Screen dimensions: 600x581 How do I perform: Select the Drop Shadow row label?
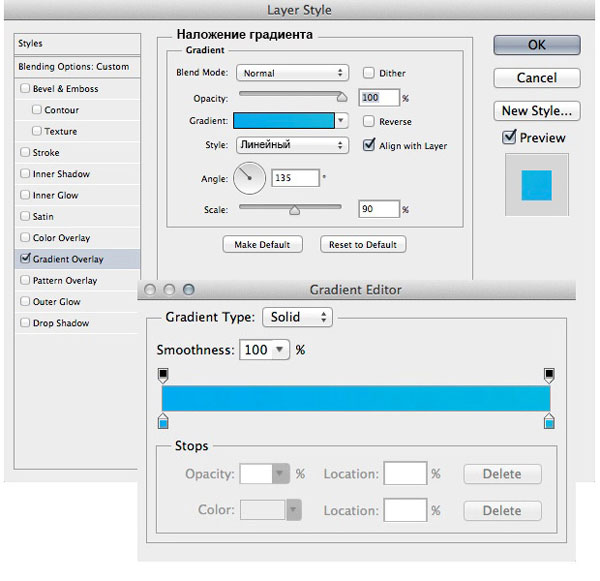click(61, 323)
